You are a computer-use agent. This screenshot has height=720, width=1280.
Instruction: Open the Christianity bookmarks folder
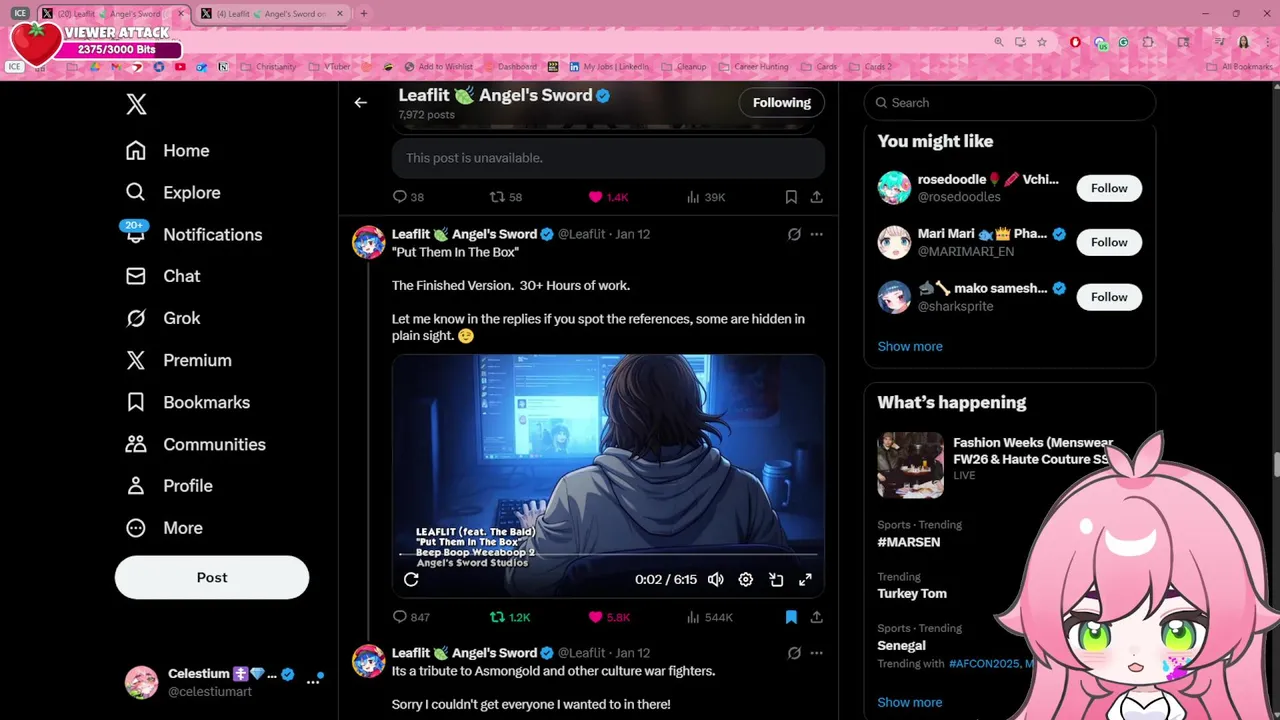point(268,67)
